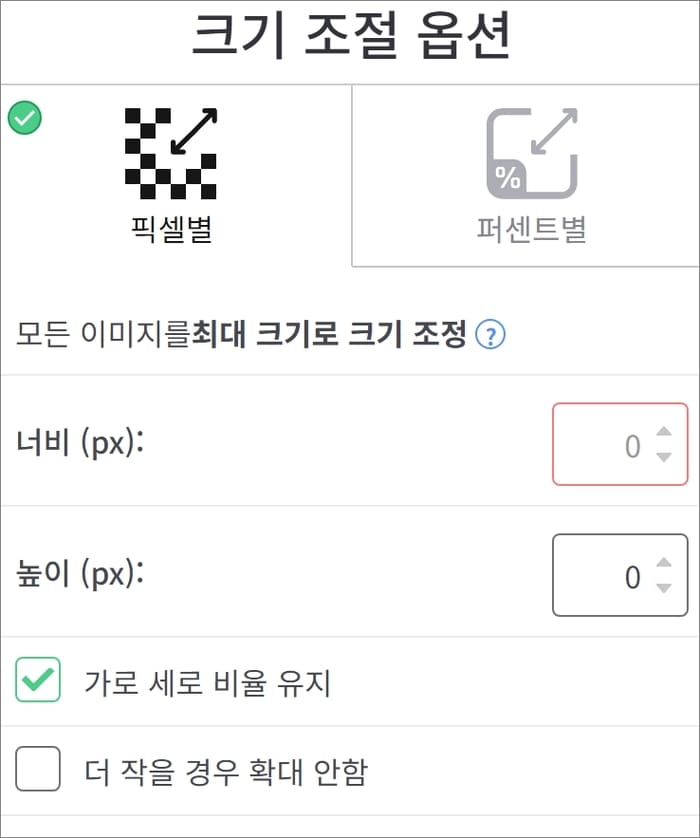Viewport: 700px width, 838px height.
Task: Increase 너비 (px) with up arrow
Action: pos(664,431)
